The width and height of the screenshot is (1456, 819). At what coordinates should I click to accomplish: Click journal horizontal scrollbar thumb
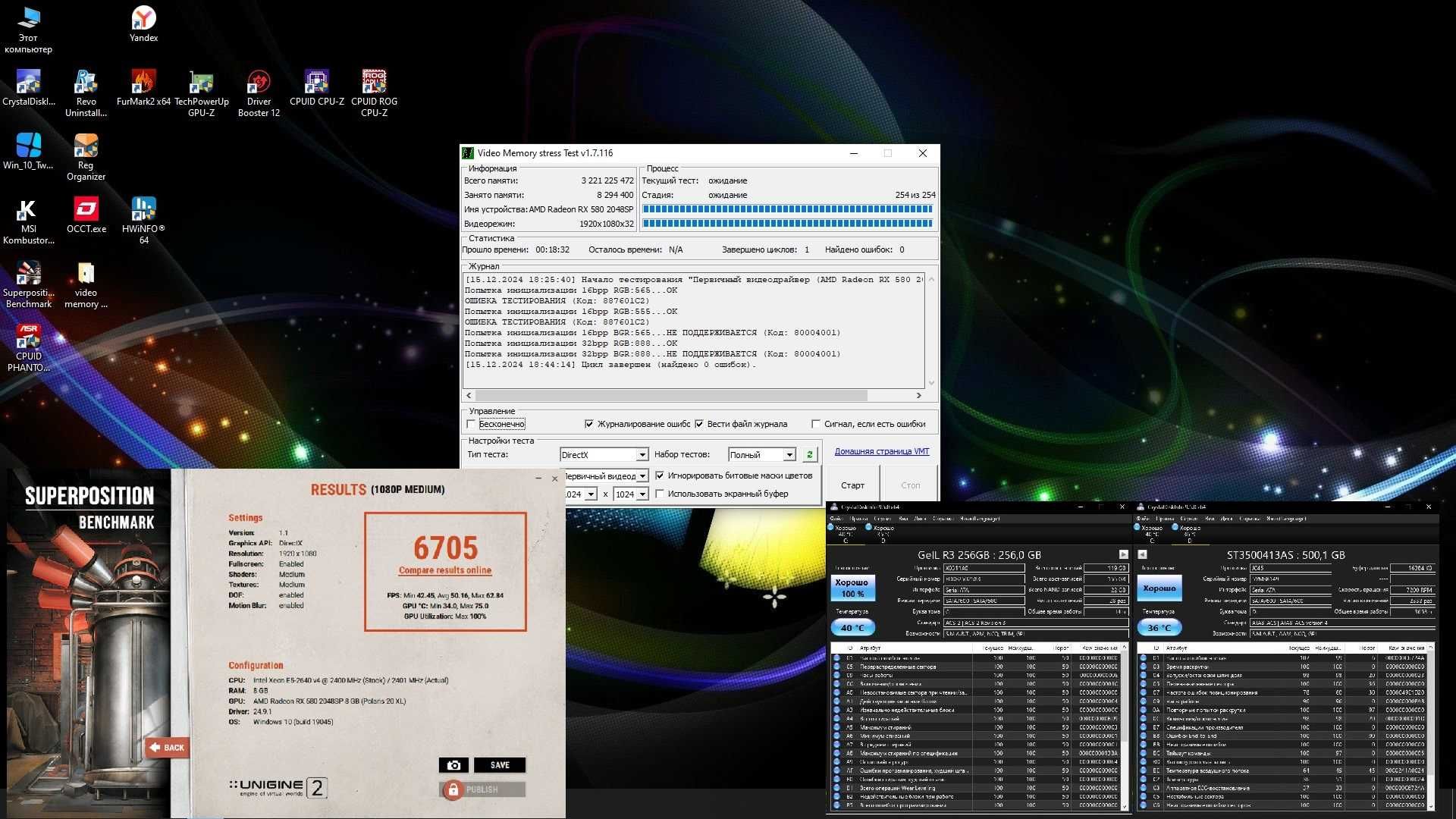point(671,396)
